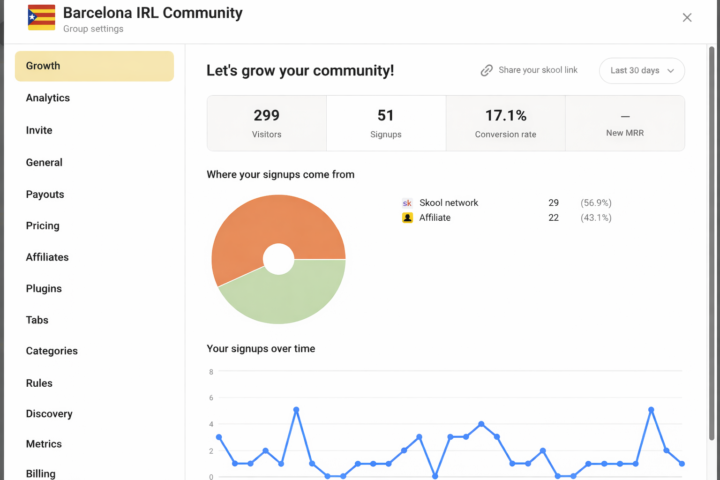
Task: Click Share your skool link
Action: tap(538, 70)
